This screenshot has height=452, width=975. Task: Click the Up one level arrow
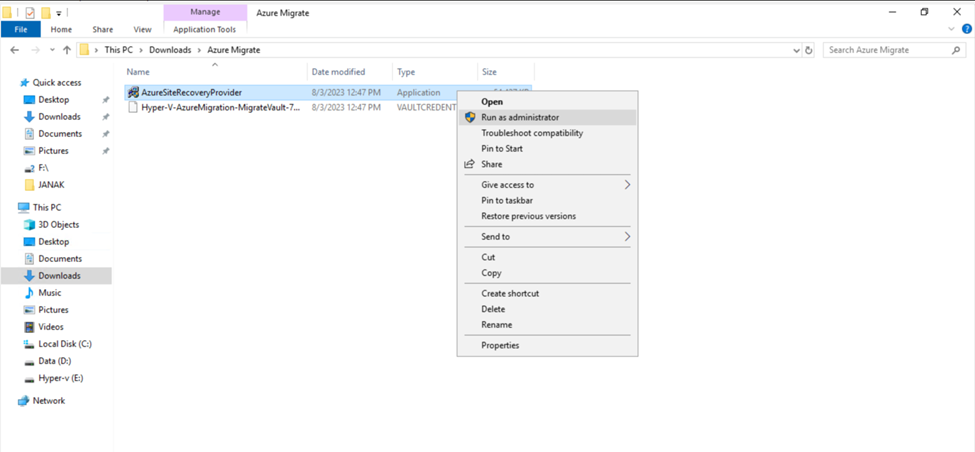(67, 50)
